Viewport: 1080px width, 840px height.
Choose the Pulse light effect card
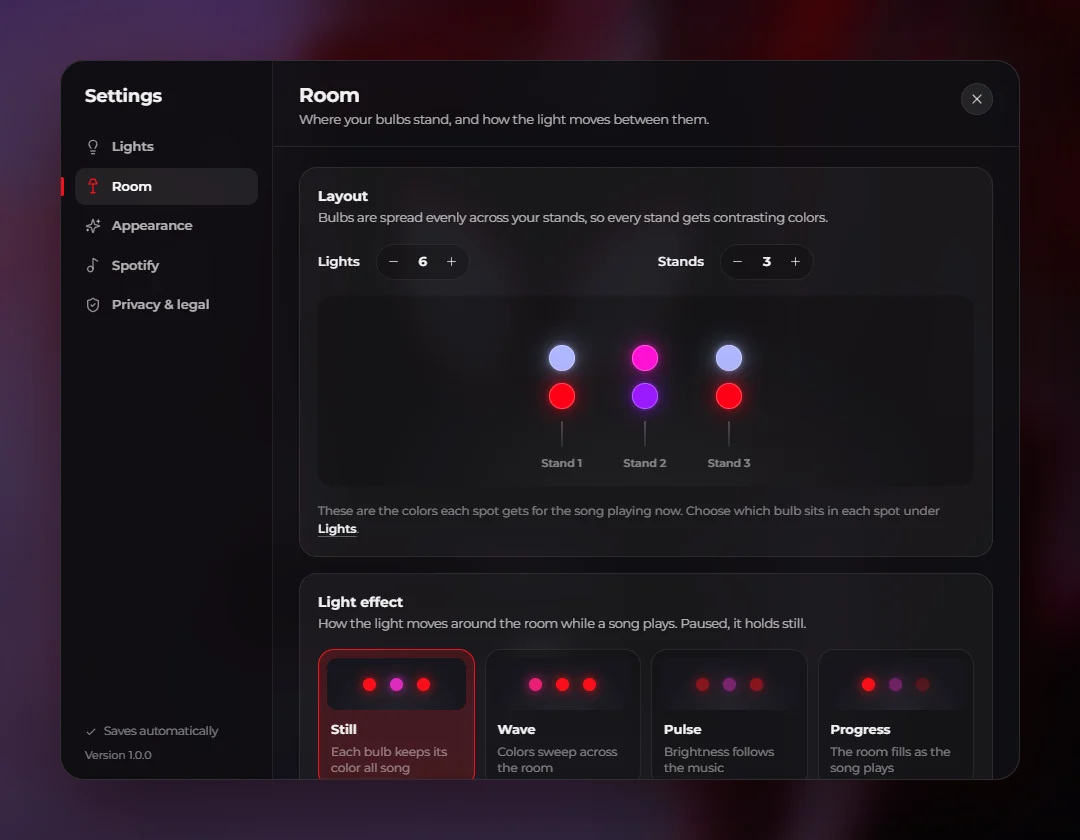[729, 714]
